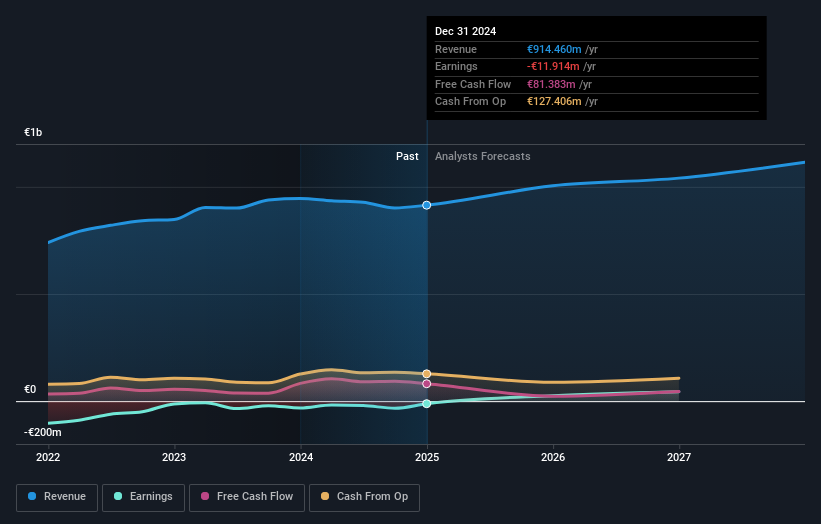
Task: Click the Free Cash Flow marker at 2025
Action: click(427, 384)
